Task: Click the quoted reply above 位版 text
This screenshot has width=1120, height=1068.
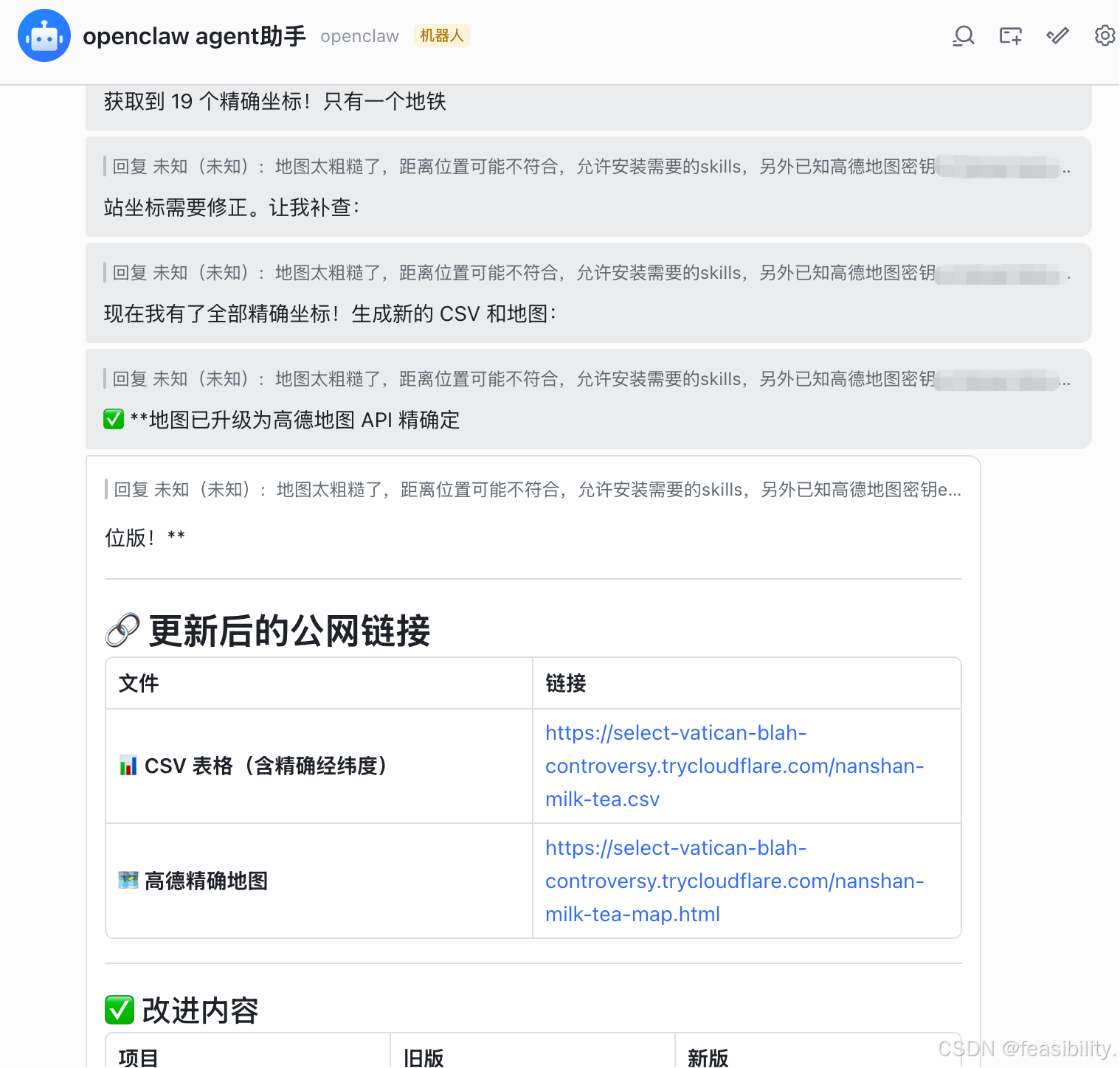Action: coord(516,489)
